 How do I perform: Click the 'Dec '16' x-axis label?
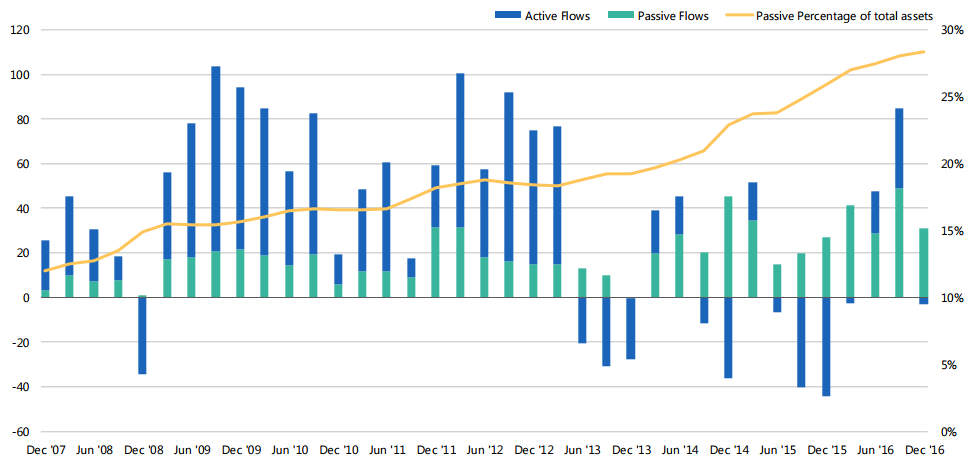pos(924,451)
